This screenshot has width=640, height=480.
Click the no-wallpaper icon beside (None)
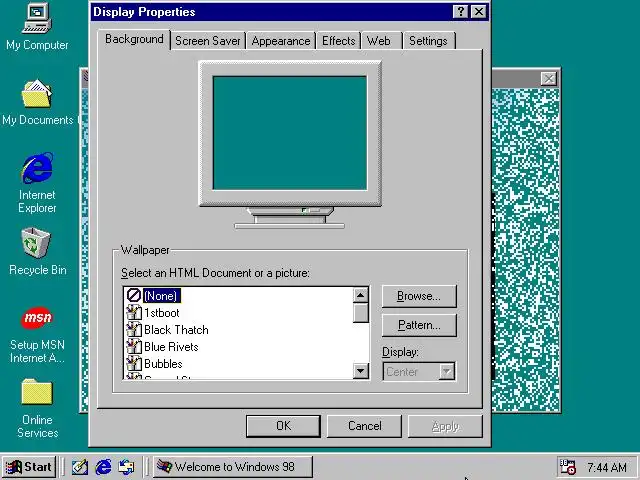pyautogui.click(x=133, y=296)
